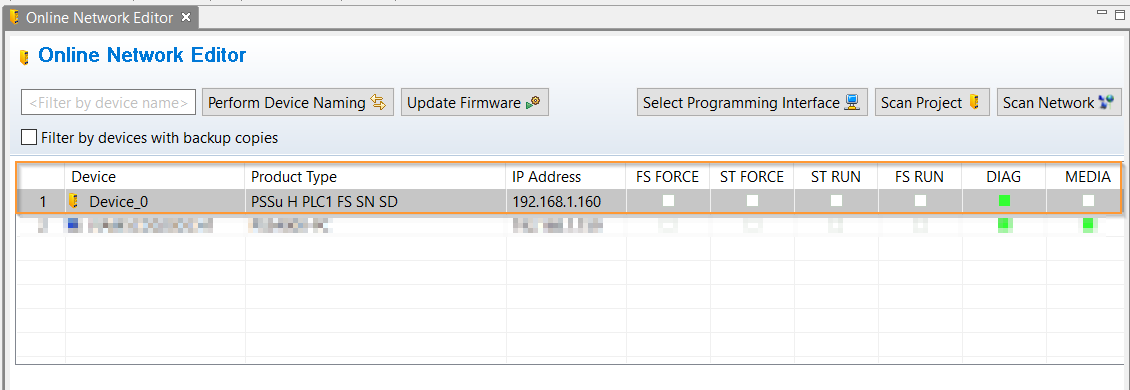Select the Online Network Editor tab
Viewport: 1130px width, 390px height.
point(99,17)
